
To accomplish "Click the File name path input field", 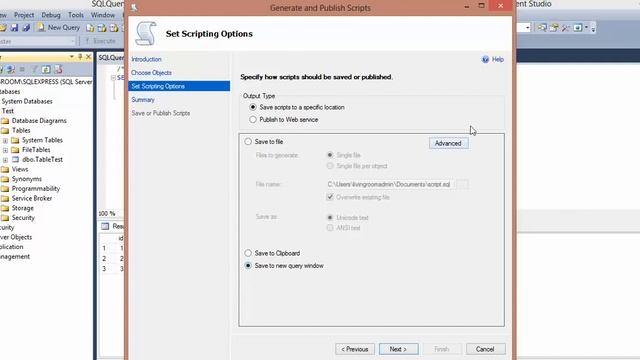I will (390, 184).
